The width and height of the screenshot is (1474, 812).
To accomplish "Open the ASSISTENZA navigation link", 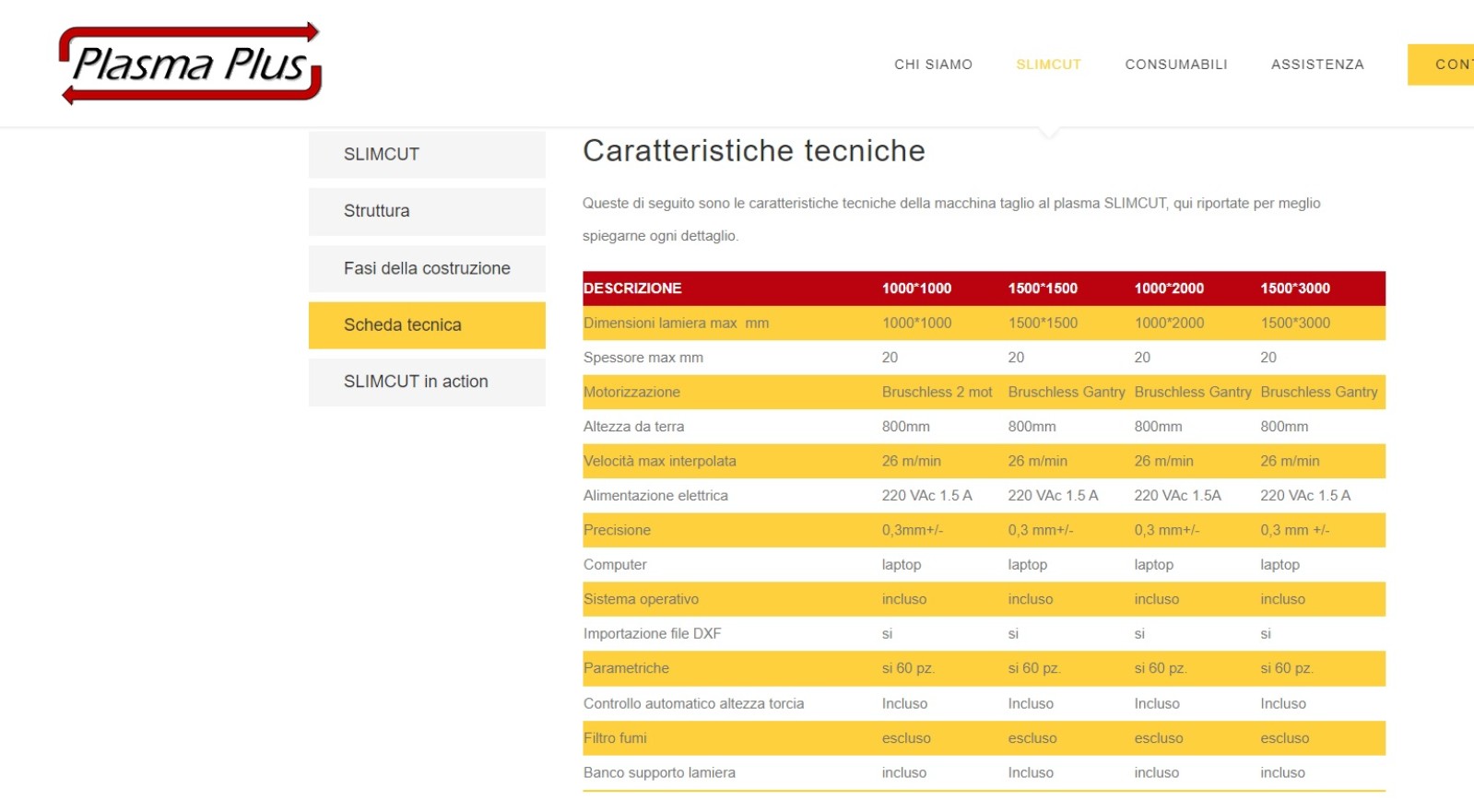I will pos(1317,65).
